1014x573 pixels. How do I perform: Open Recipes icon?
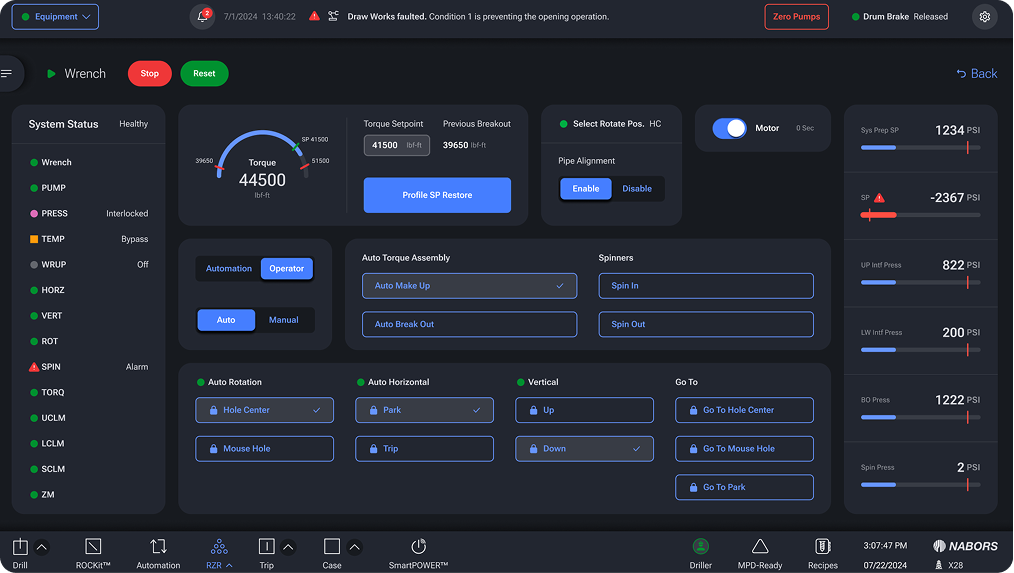(x=823, y=546)
